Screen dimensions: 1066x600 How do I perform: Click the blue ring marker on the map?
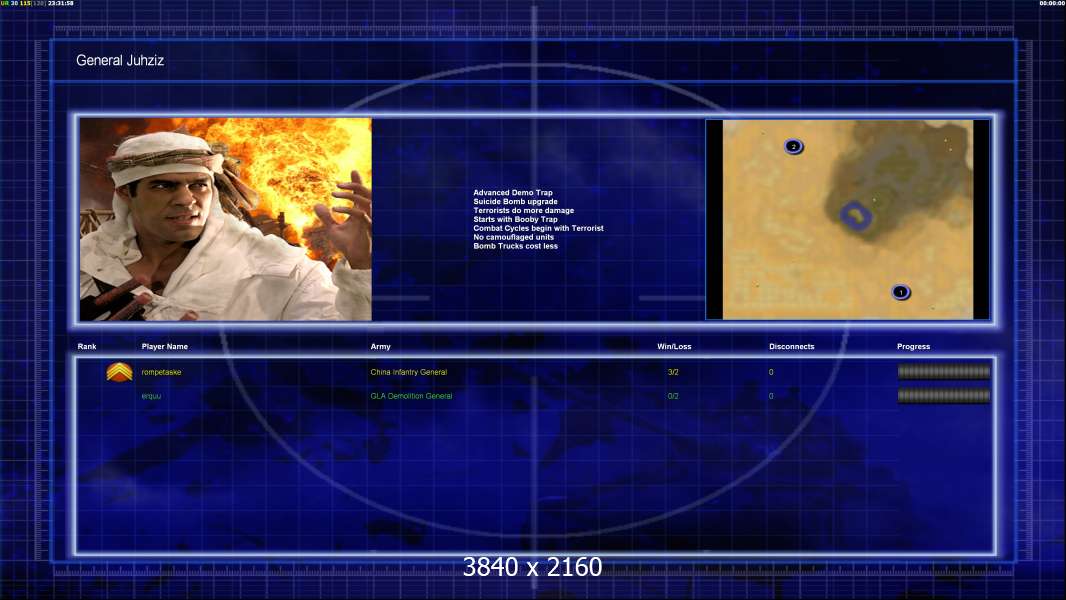tap(856, 215)
